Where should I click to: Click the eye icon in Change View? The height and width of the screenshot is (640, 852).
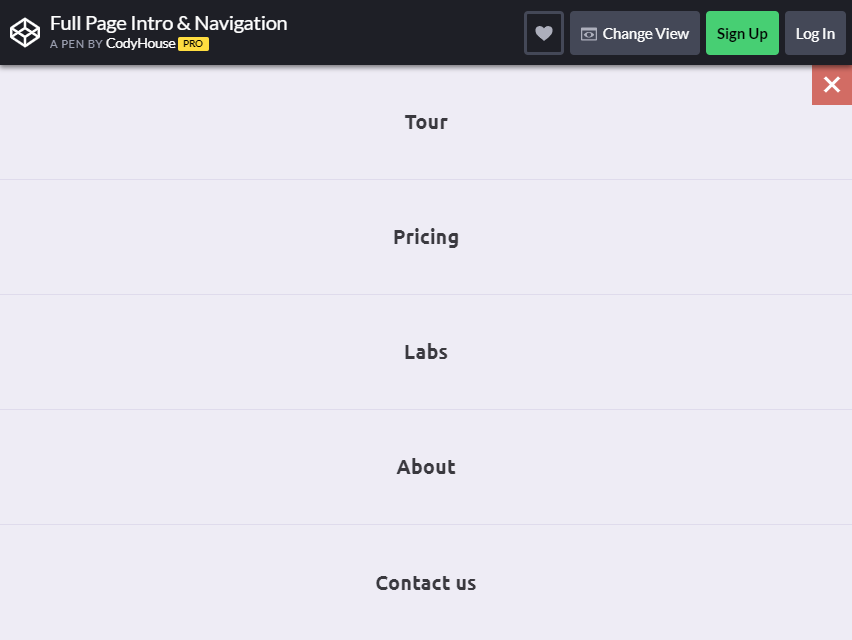[588, 34]
